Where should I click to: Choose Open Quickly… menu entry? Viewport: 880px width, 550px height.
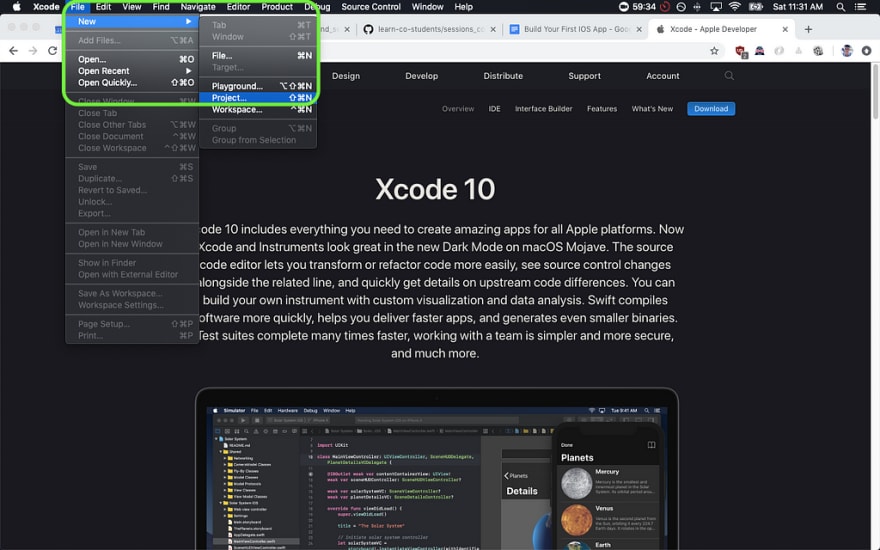[132, 82]
